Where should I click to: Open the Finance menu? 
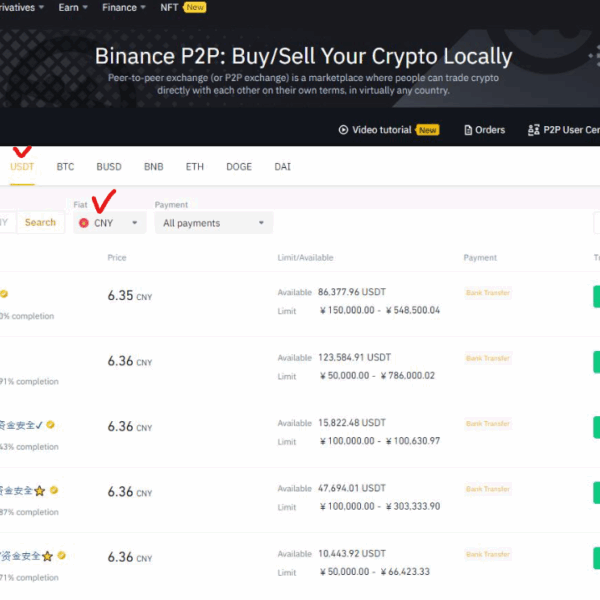click(123, 7)
